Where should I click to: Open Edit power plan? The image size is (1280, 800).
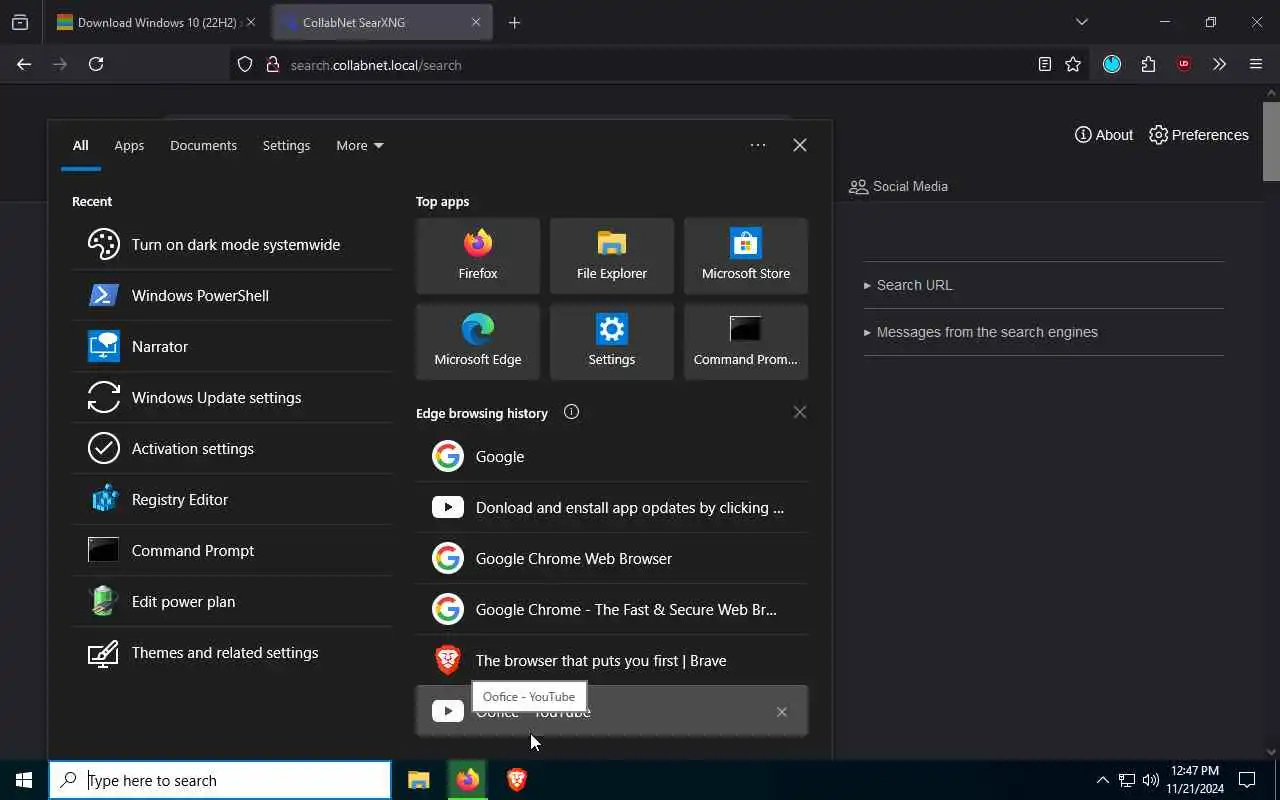pyautogui.click(x=232, y=601)
